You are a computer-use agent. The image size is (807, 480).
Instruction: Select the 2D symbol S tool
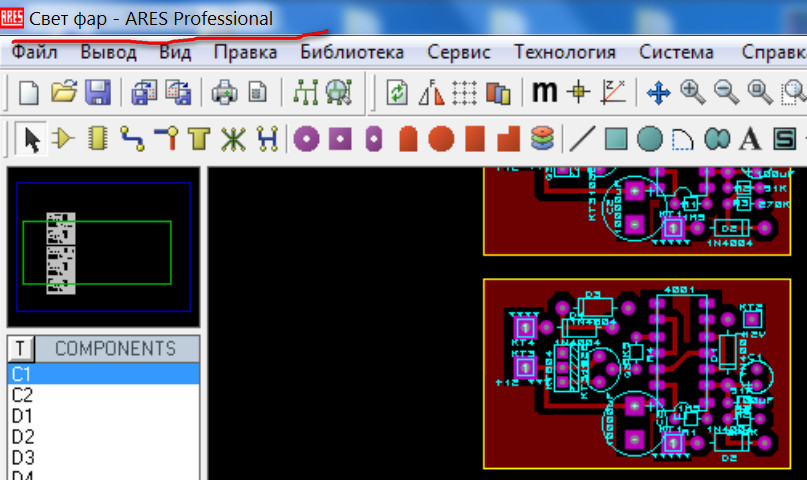pos(785,139)
